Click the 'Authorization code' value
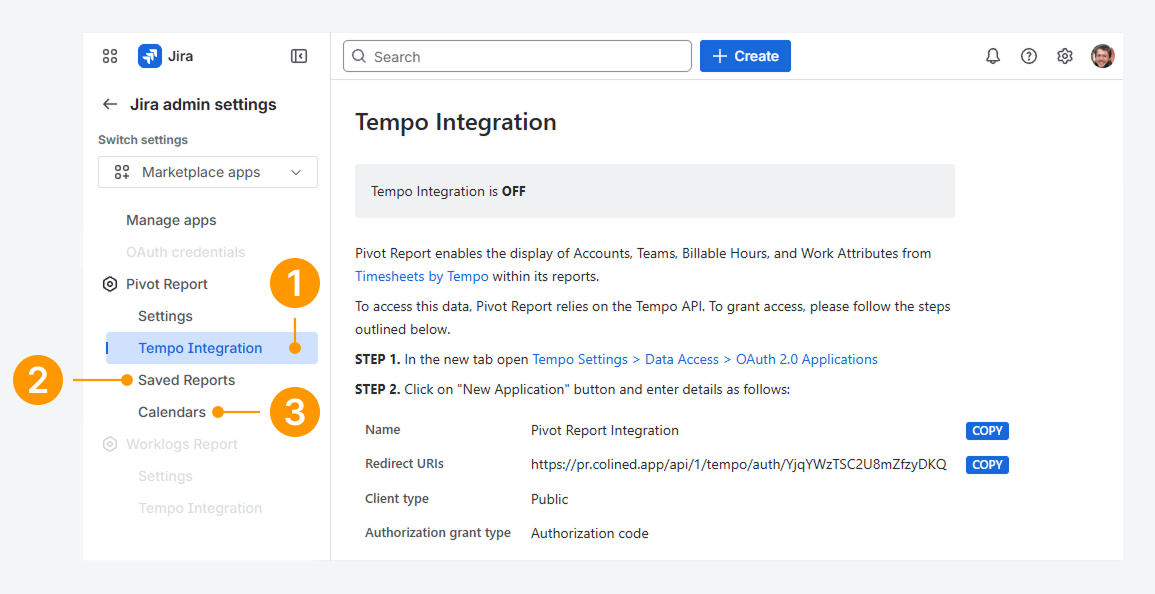 589,533
